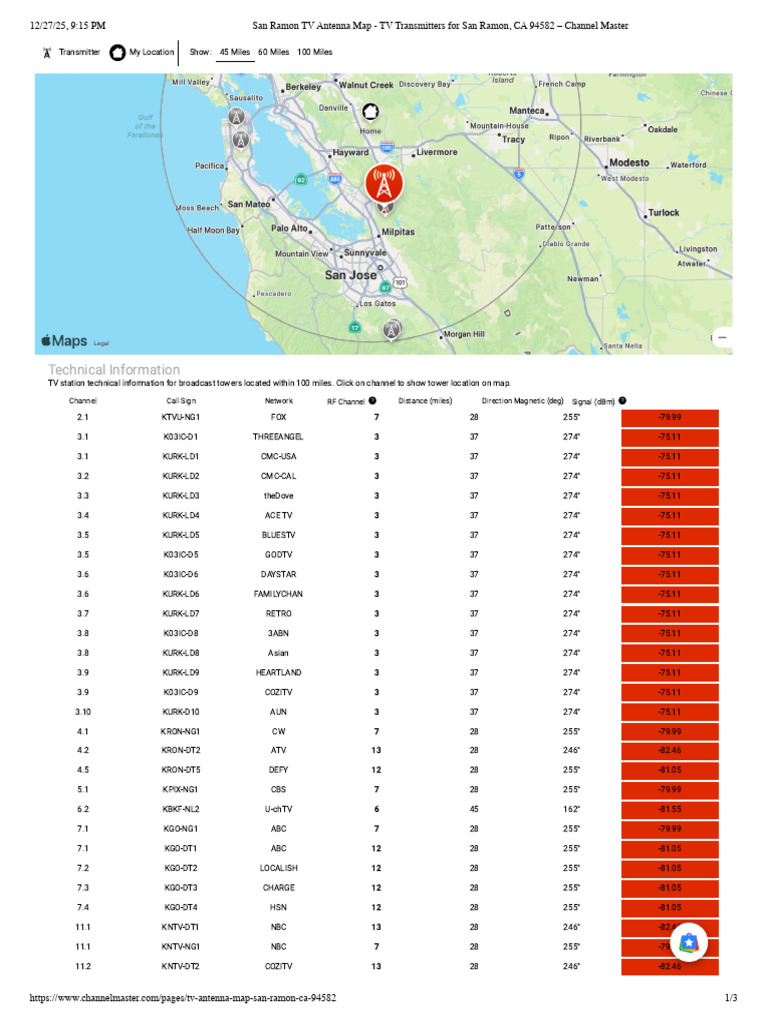Click the HEARTLAND network cell

pyautogui.click(x=278, y=673)
